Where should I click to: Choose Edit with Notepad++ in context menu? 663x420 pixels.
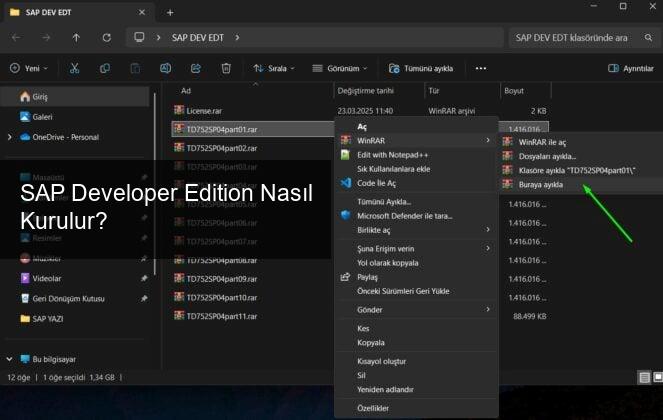[392, 155]
